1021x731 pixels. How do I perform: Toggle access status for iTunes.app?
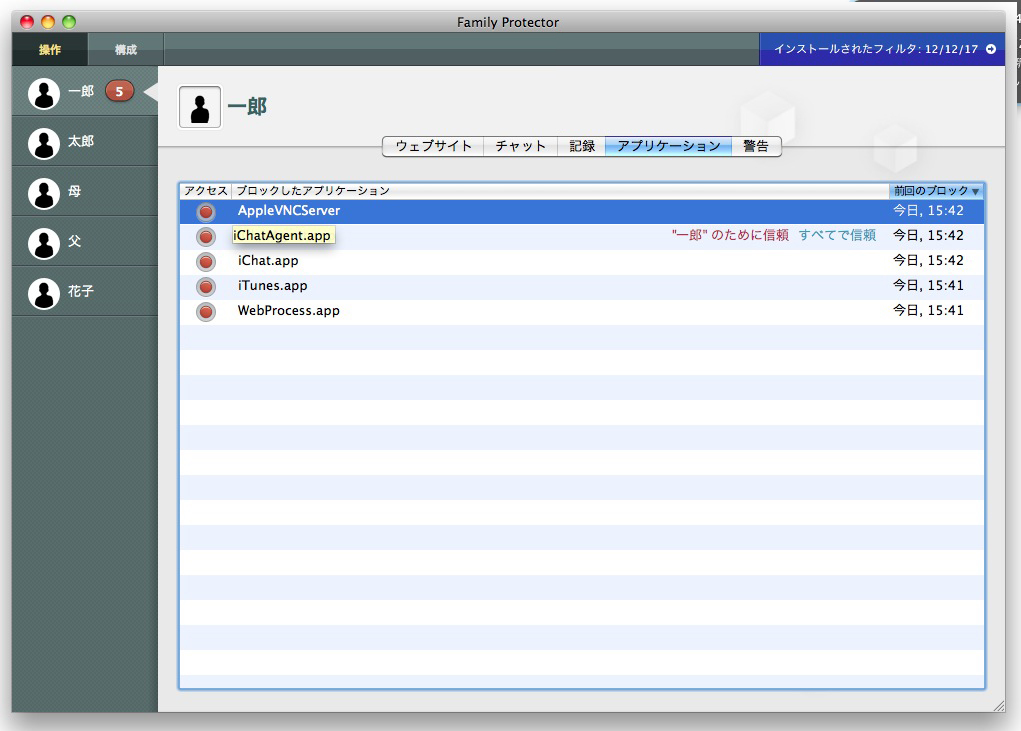click(206, 286)
